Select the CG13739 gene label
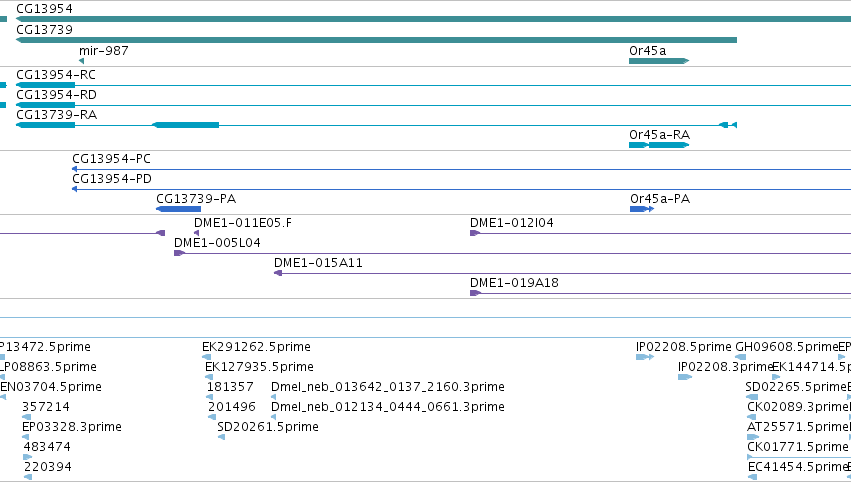The height and width of the screenshot is (482, 851). click(x=44, y=29)
